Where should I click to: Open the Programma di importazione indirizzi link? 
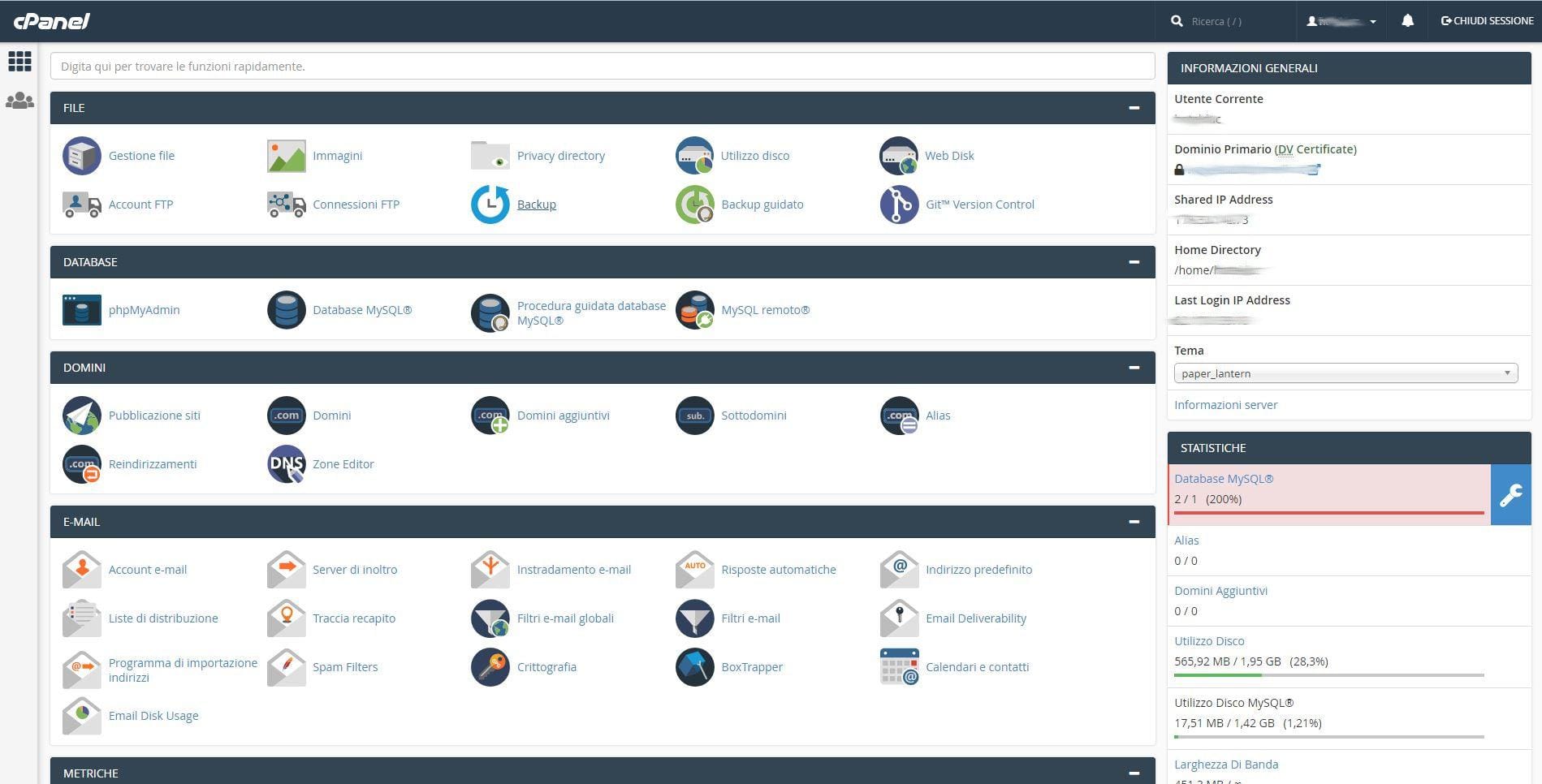pos(183,670)
